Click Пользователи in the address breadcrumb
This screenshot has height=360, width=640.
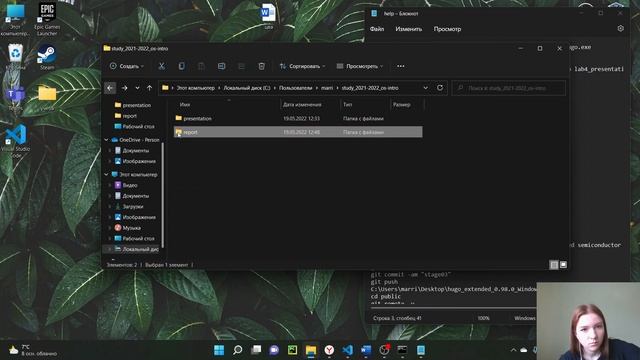coord(296,88)
